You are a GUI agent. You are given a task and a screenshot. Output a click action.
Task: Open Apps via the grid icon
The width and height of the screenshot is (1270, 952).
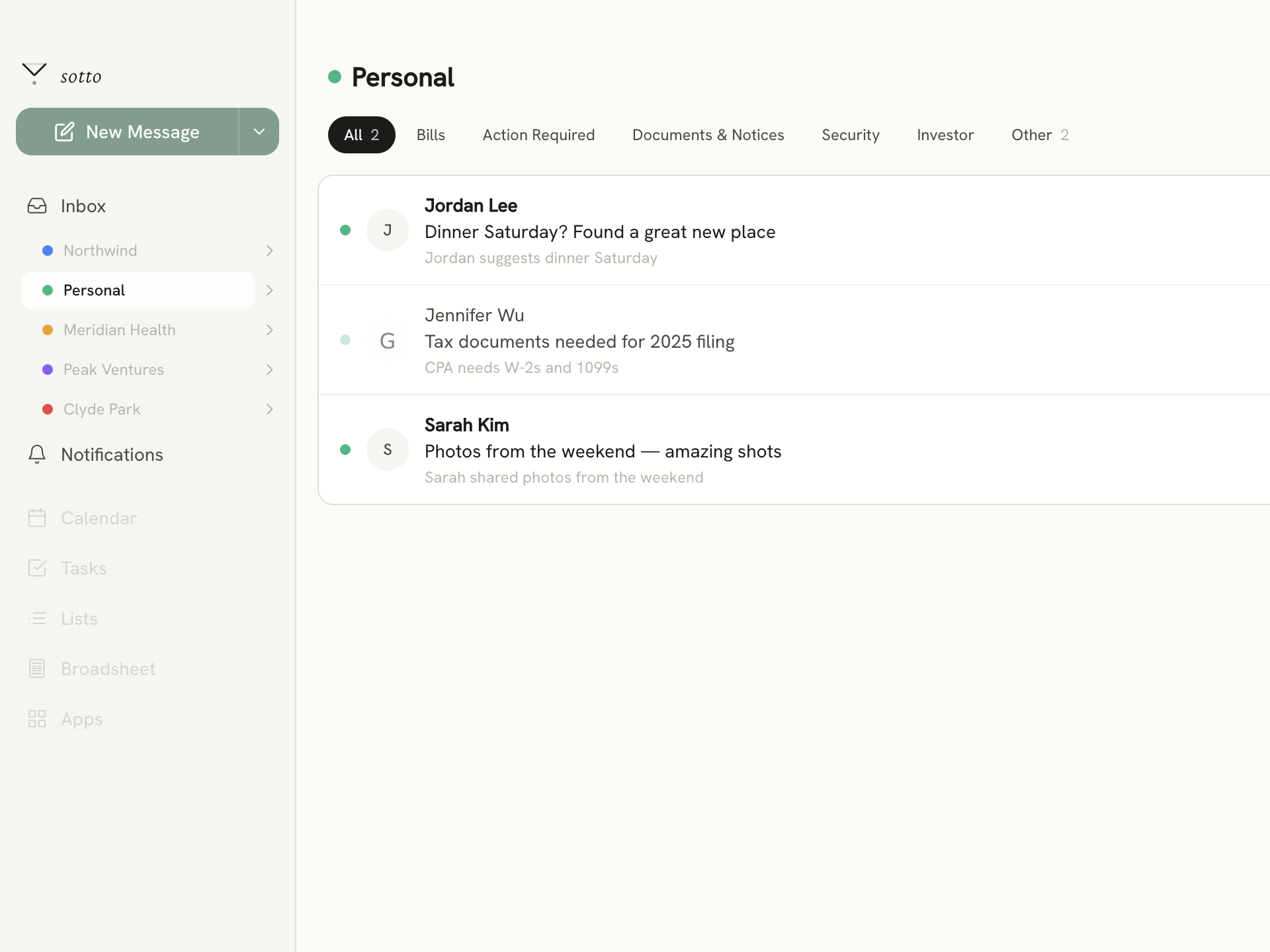37,719
